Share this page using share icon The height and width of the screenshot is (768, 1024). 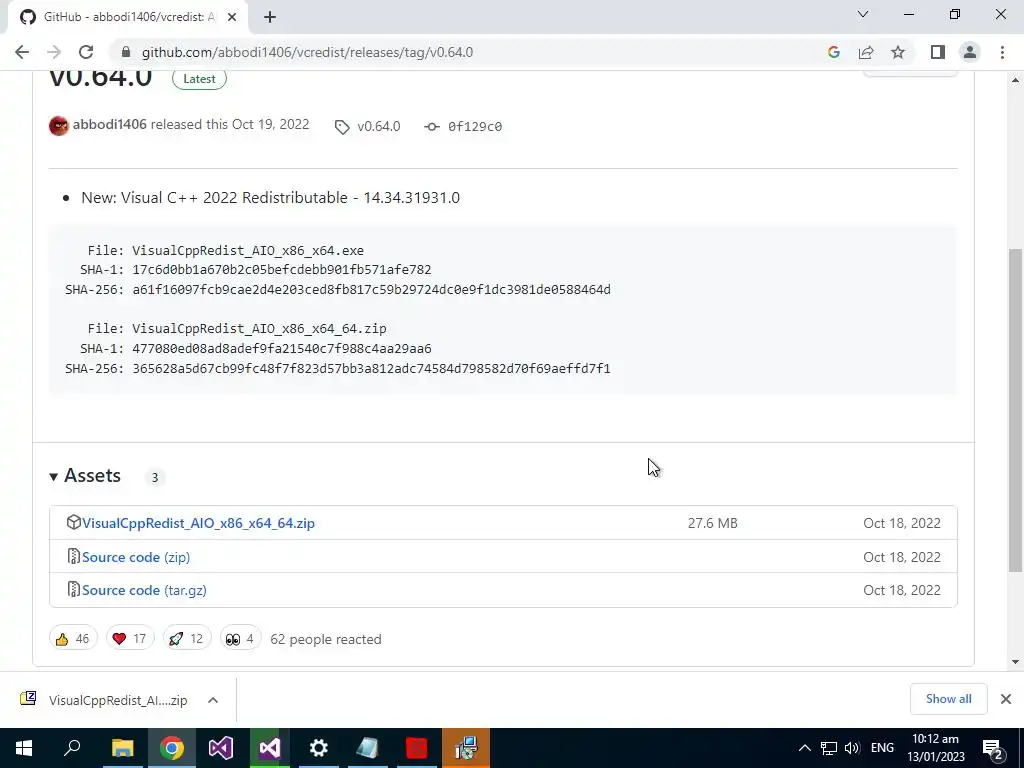tap(866, 52)
